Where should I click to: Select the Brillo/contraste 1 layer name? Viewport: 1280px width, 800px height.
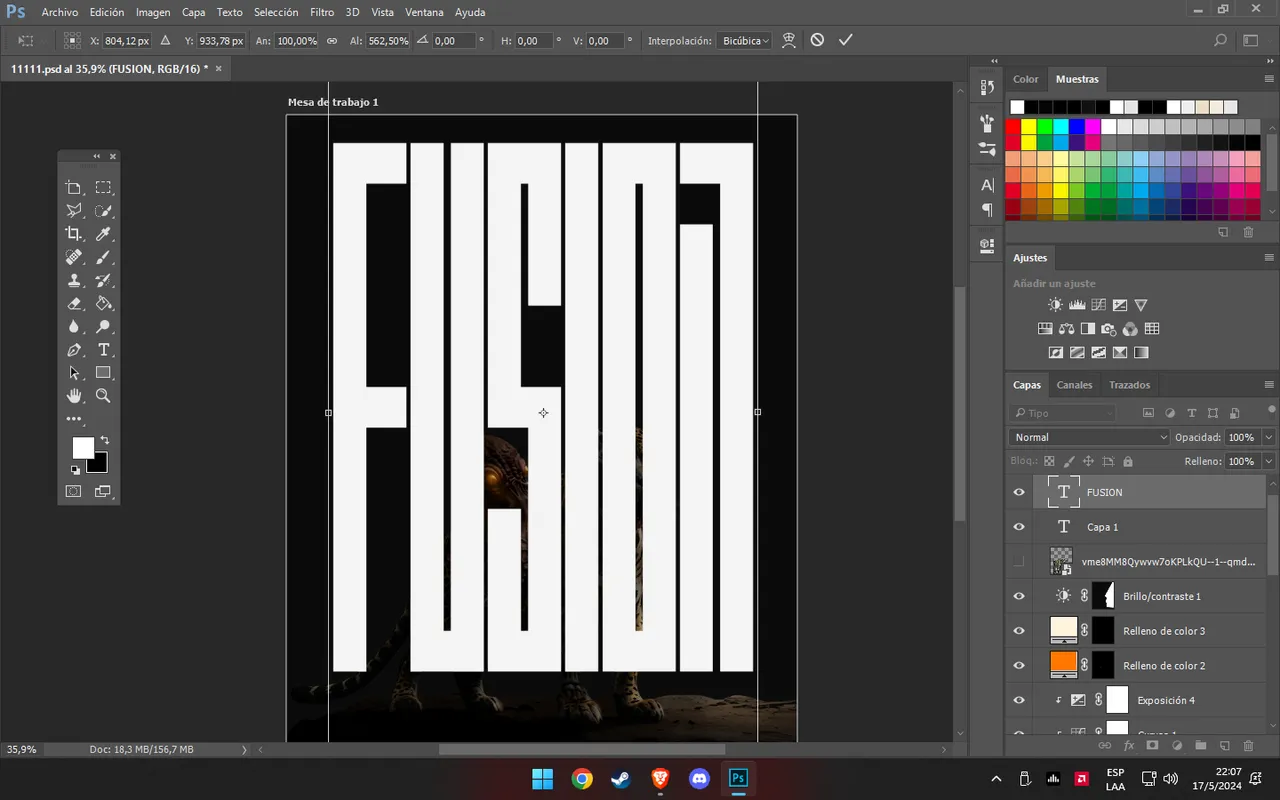1162,596
